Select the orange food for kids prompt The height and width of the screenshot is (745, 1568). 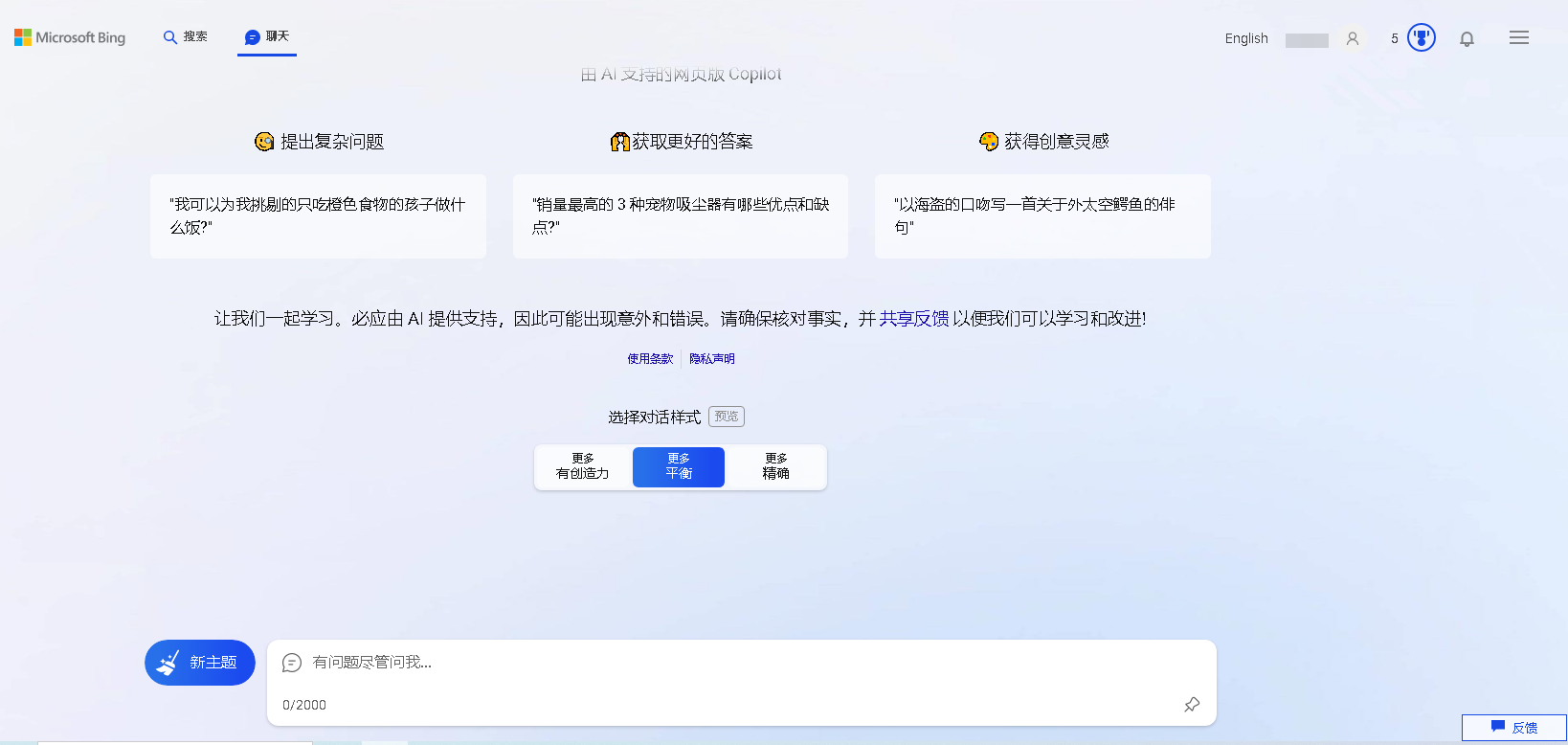tap(318, 216)
